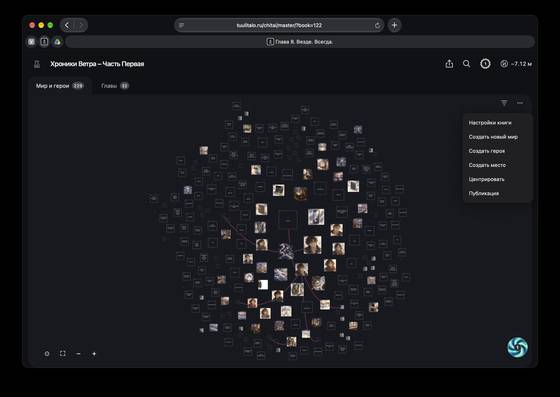The height and width of the screenshot is (397, 560).
Task: Choose Настройки книги from menu
Action: point(490,122)
